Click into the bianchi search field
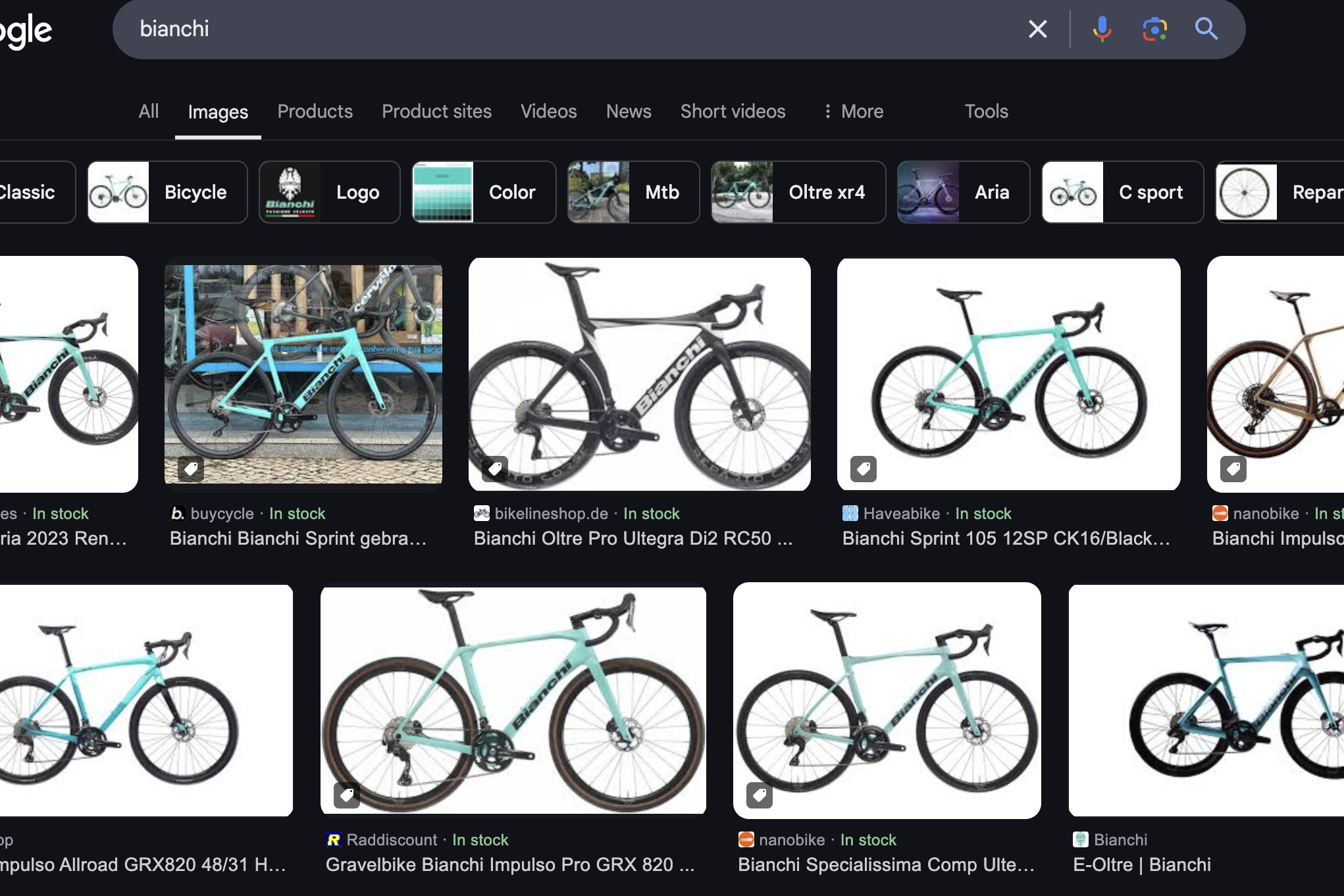Screen dimensions: 1344x896 pos(527,29)
